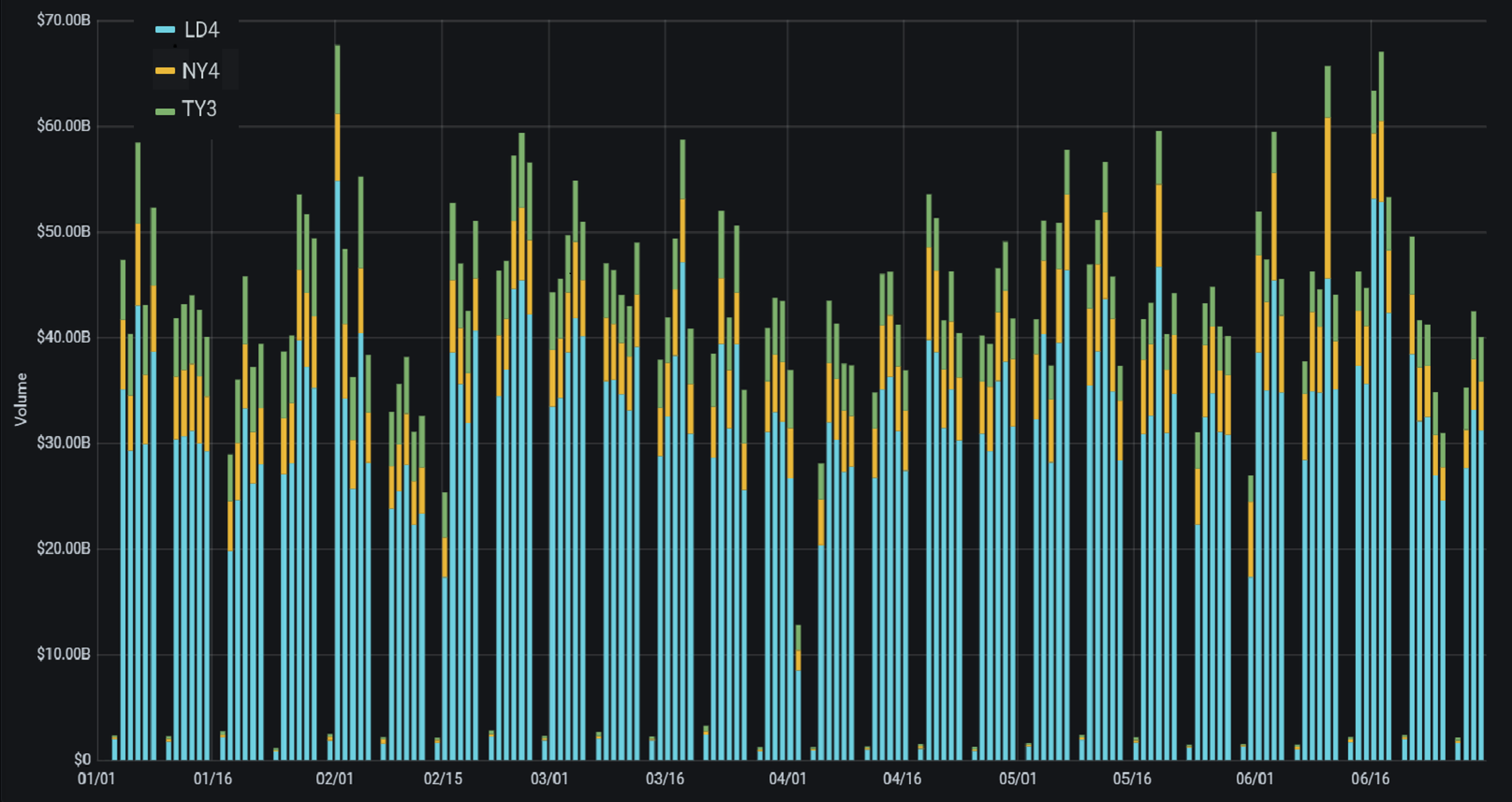Click the green TY3 legend color marker

point(165,111)
